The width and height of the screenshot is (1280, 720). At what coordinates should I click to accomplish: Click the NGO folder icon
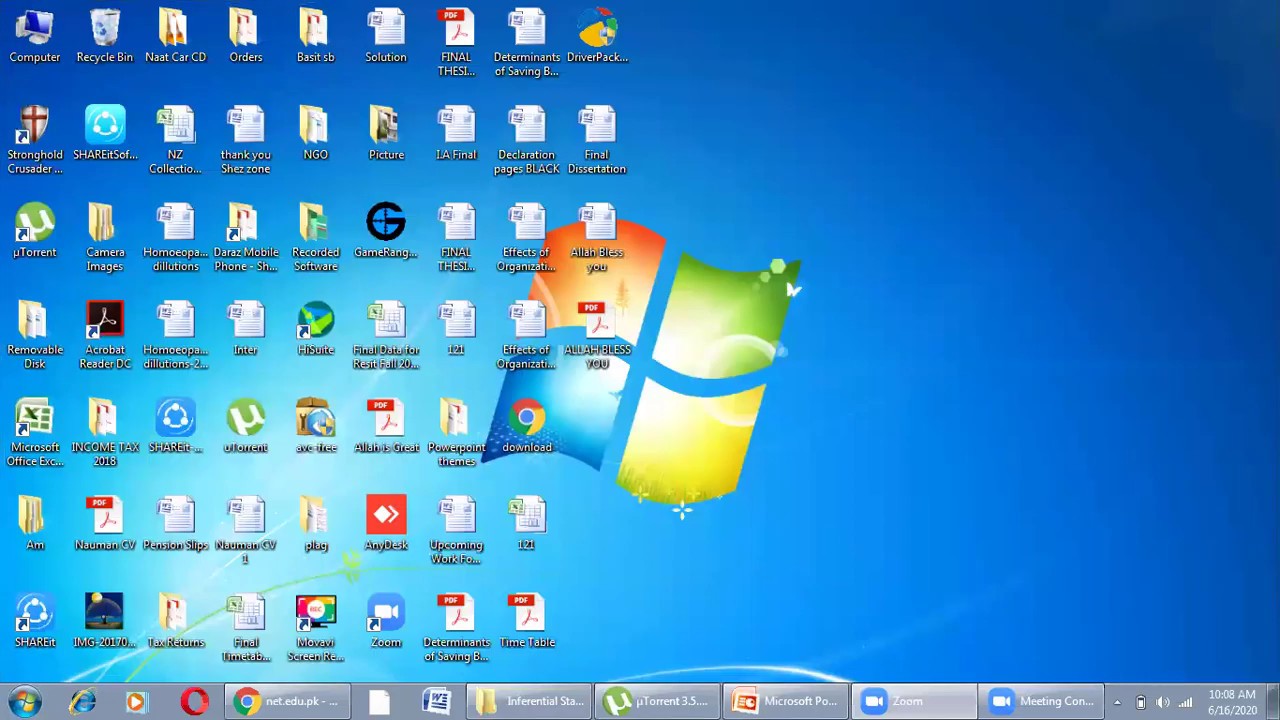(x=315, y=134)
